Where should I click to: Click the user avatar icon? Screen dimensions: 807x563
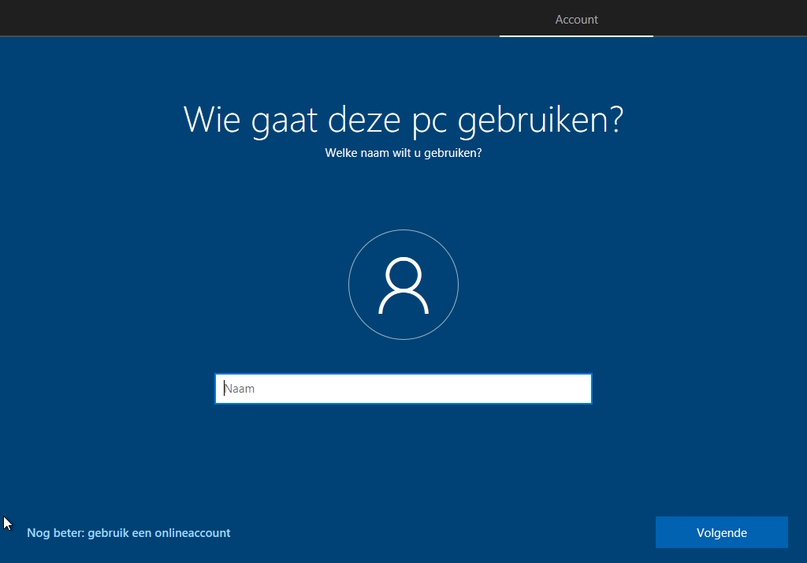point(404,285)
